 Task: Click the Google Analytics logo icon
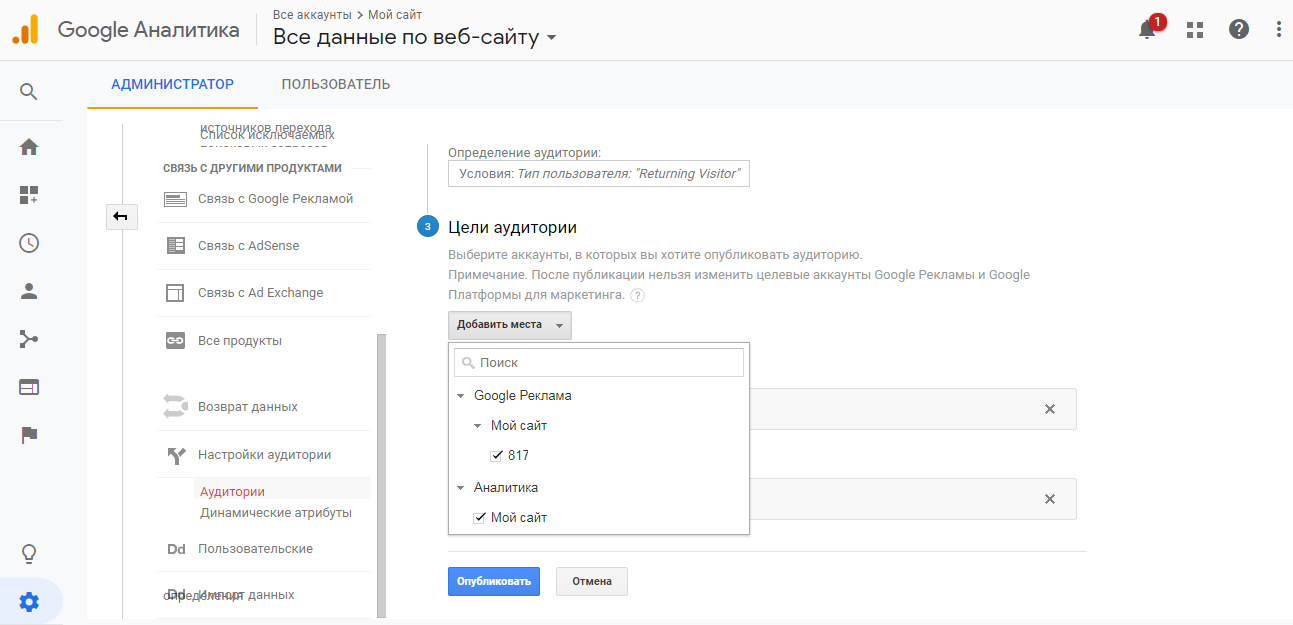25,29
